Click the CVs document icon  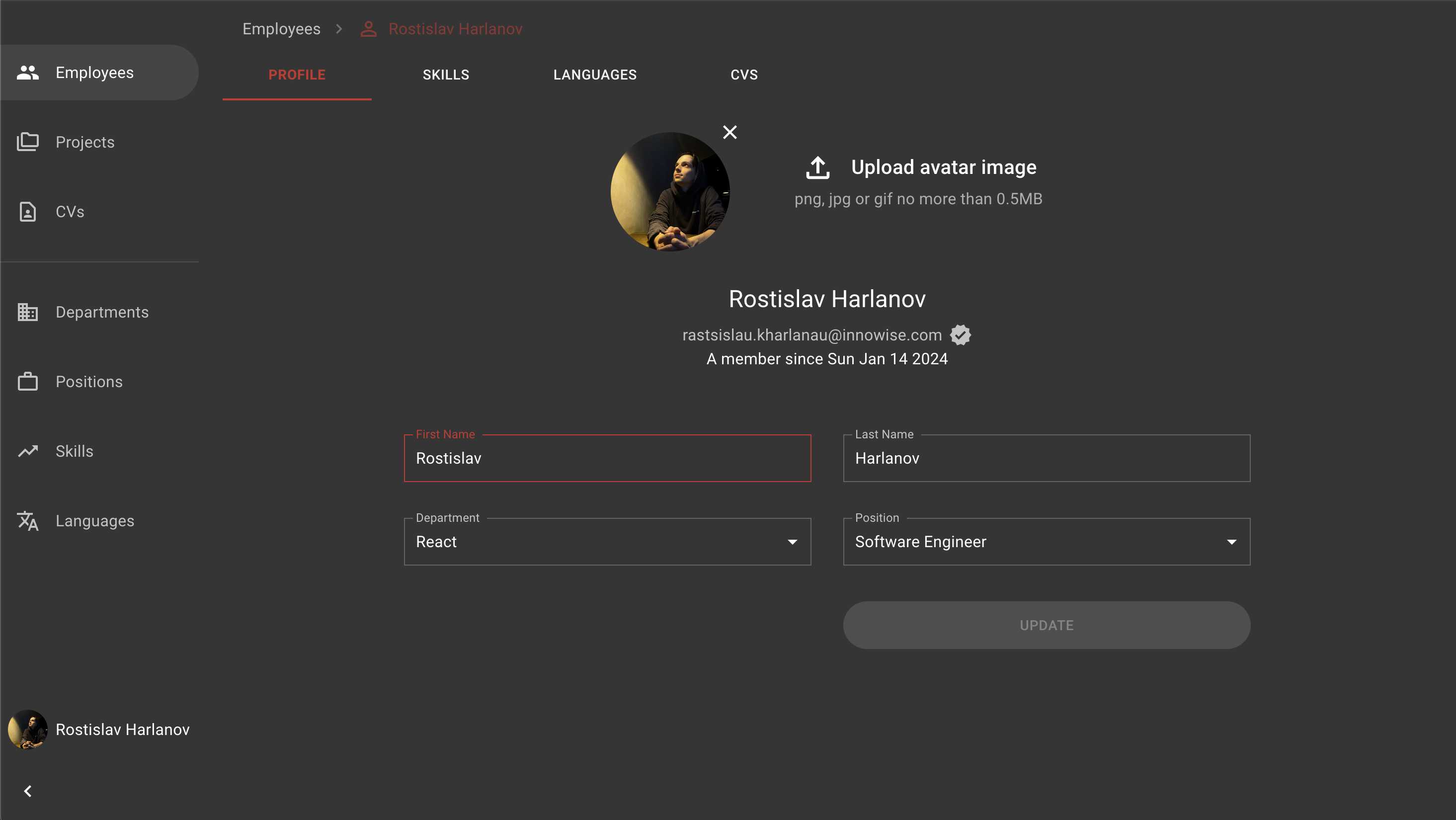tap(27, 211)
